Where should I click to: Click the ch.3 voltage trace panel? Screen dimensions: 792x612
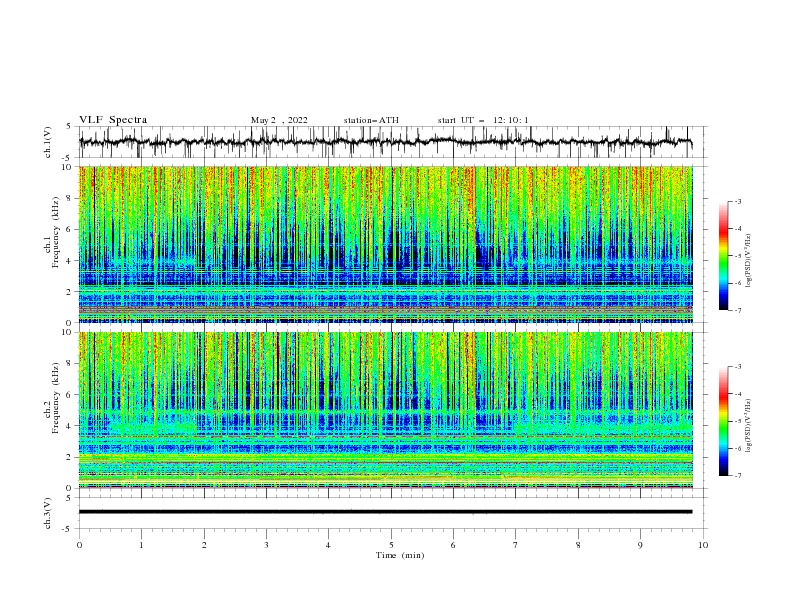392,513
